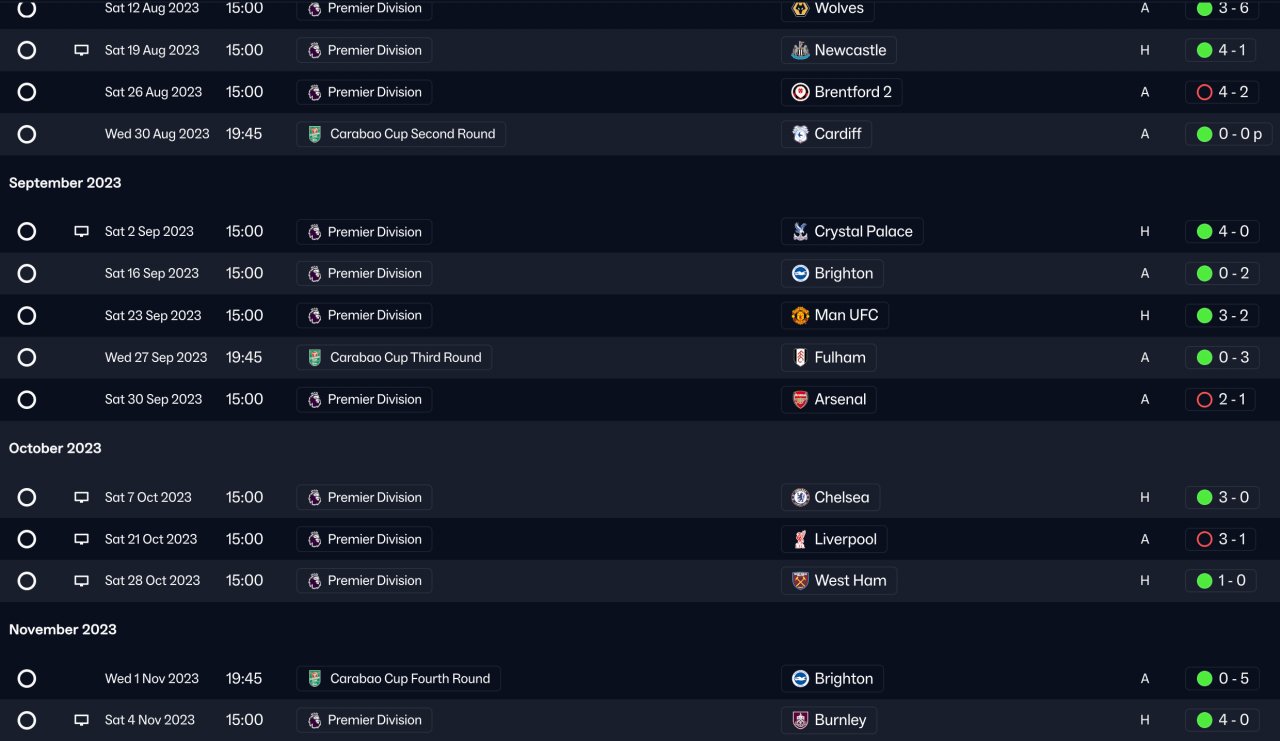Screen dimensions: 1280x741
Task: Open the Liverpool team link
Action: click(x=845, y=540)
